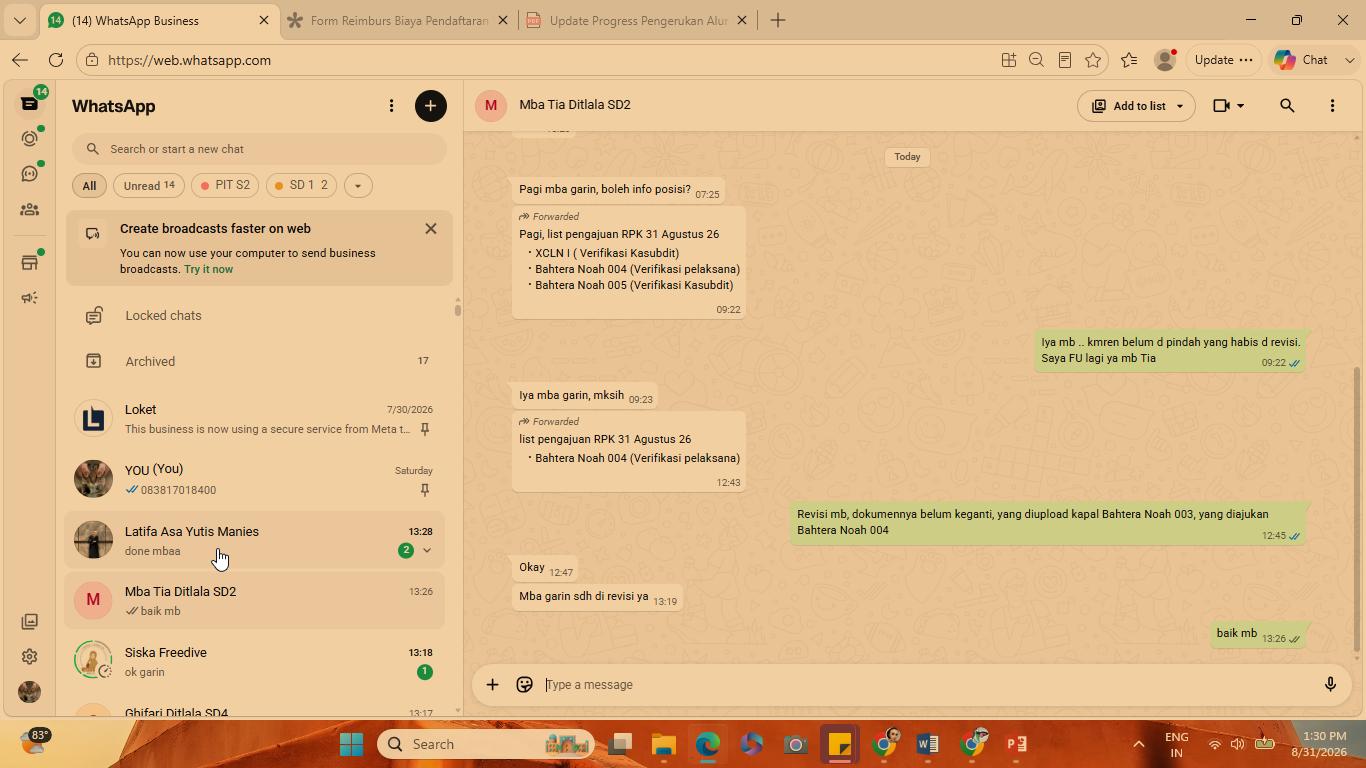The image size is (1366, 768).
Task: Open the attach plus icon in composer
Action: tap(492, 685)
